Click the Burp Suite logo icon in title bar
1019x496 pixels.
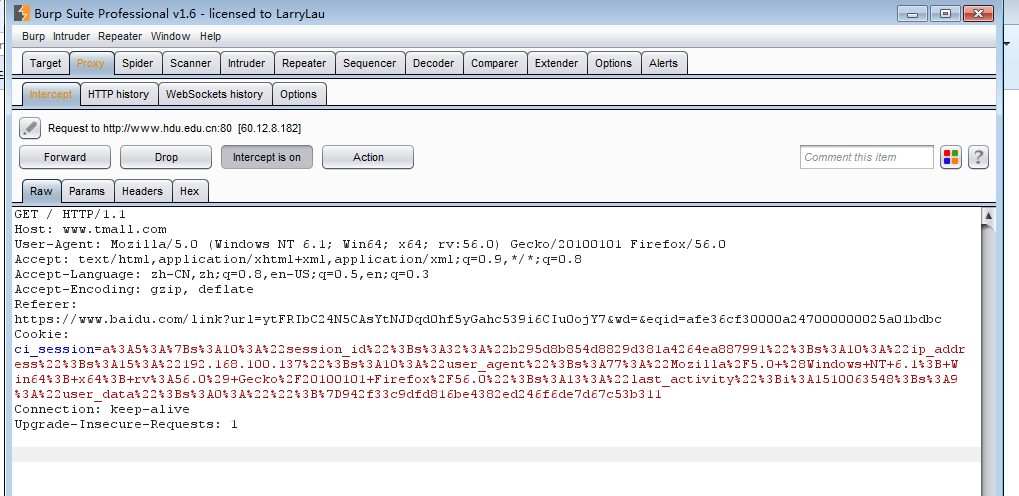point(21,13)
